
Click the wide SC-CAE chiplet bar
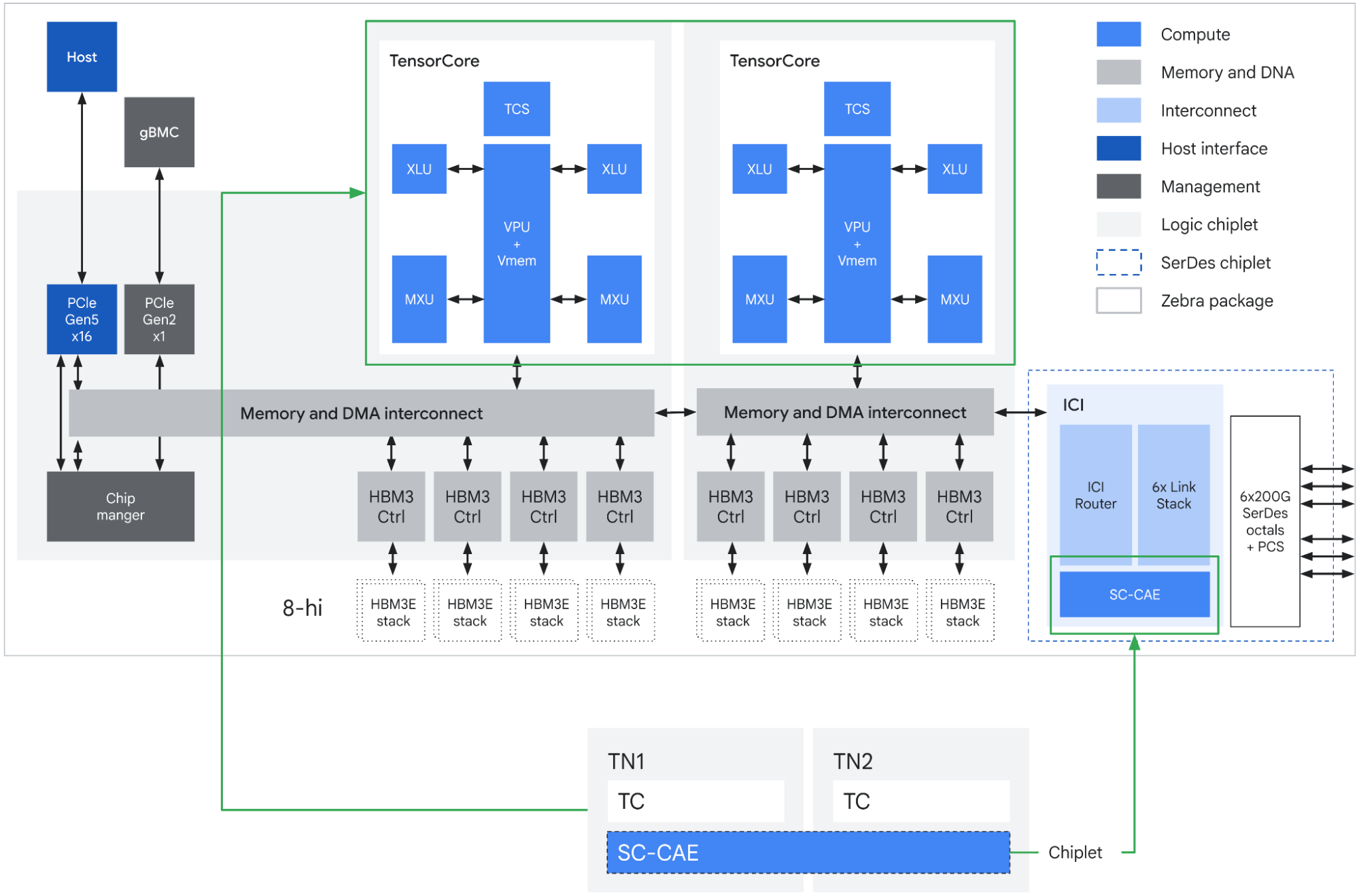coord(808,852)
